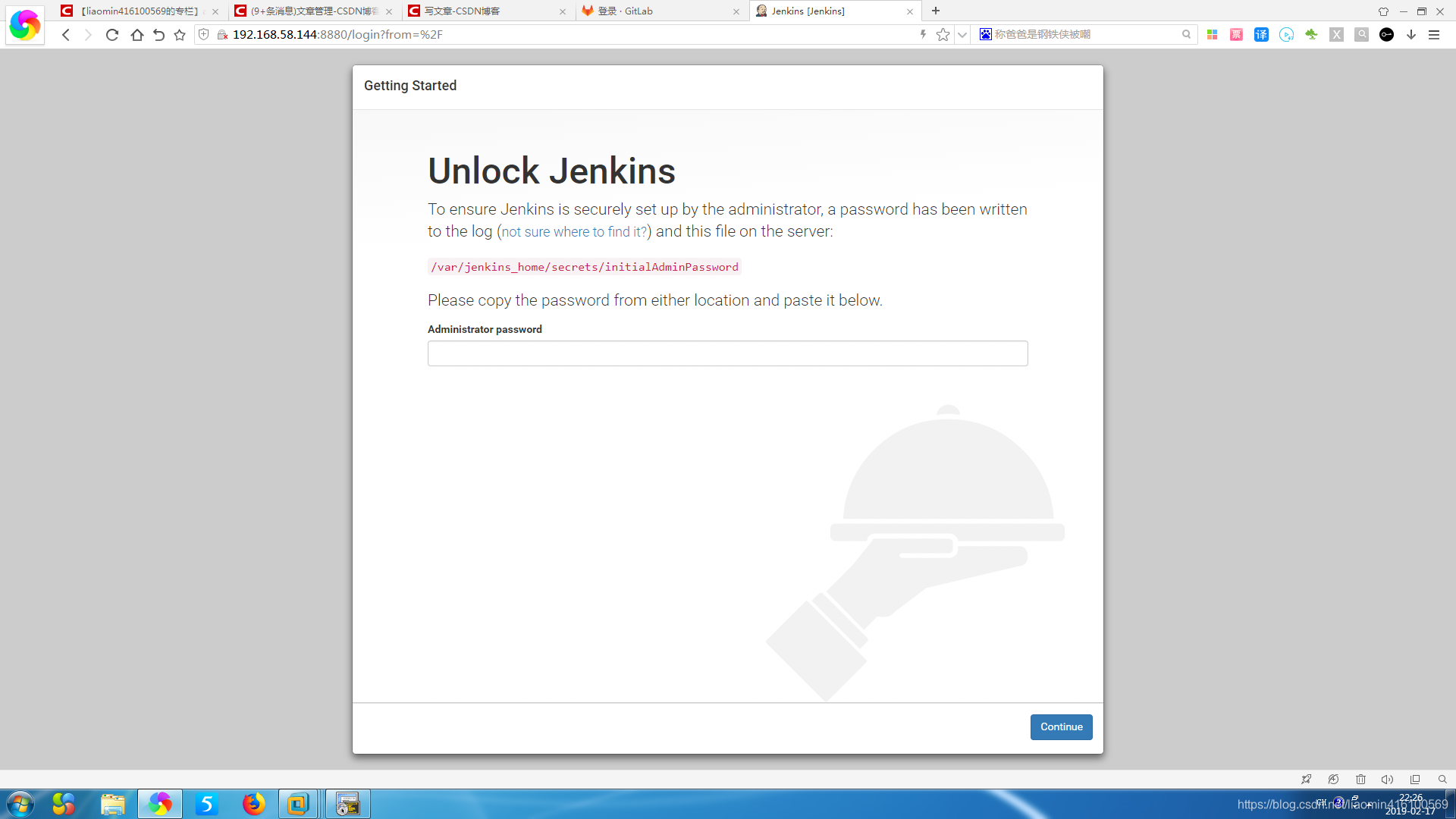
Task: Click the search engine magnifier button
Action: (x=1186, y=35)
